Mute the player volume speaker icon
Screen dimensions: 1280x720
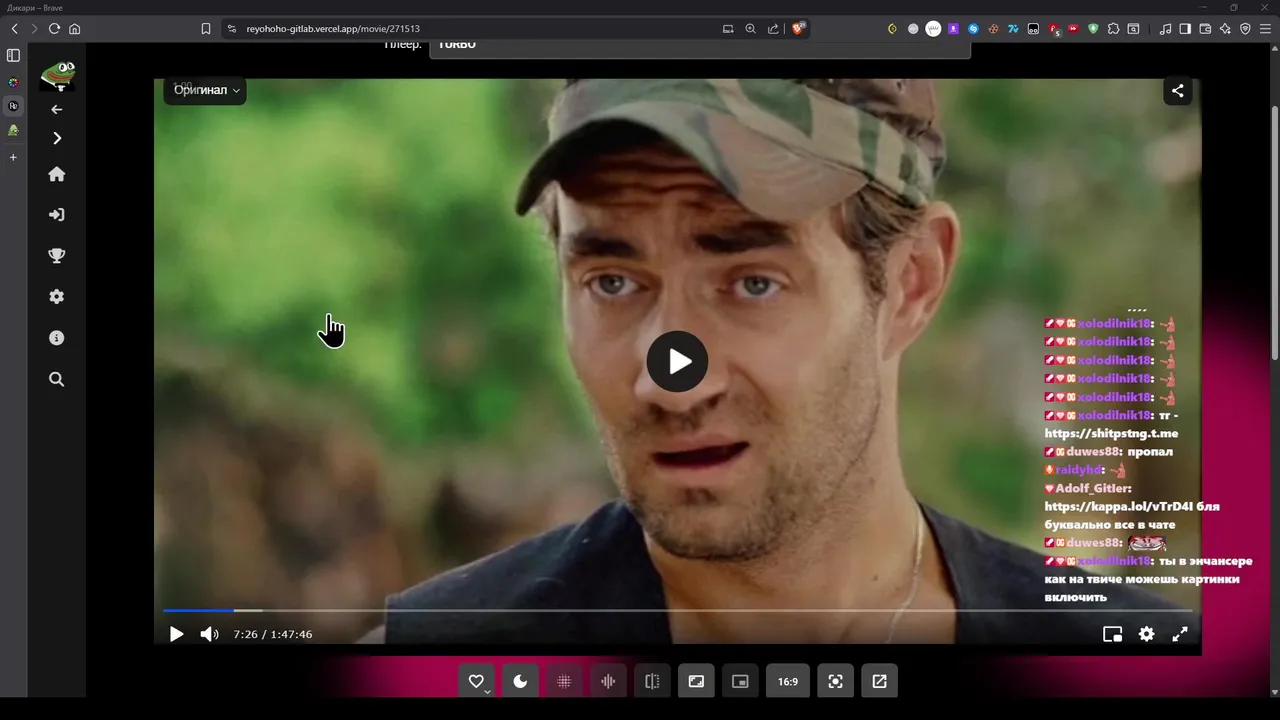pyautogui.click(x=209, y=634)
